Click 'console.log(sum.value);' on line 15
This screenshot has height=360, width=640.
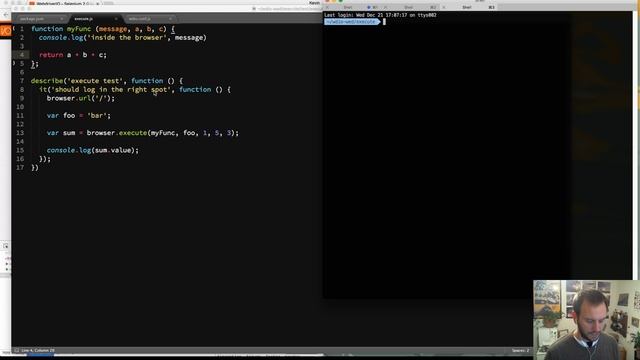click(93, 150)
